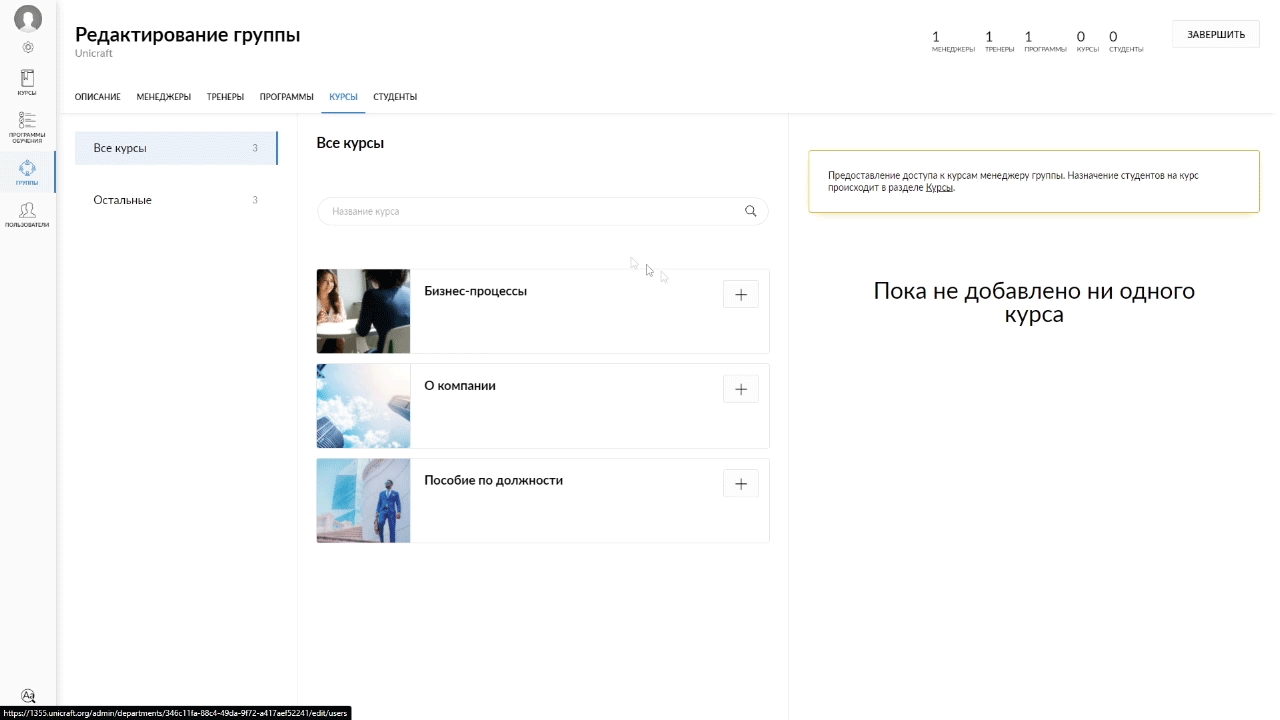Image resolution: width=1280 pixels, height=720 pixels.
Task: Open the user profile avatar
Action: click(28, 18)
